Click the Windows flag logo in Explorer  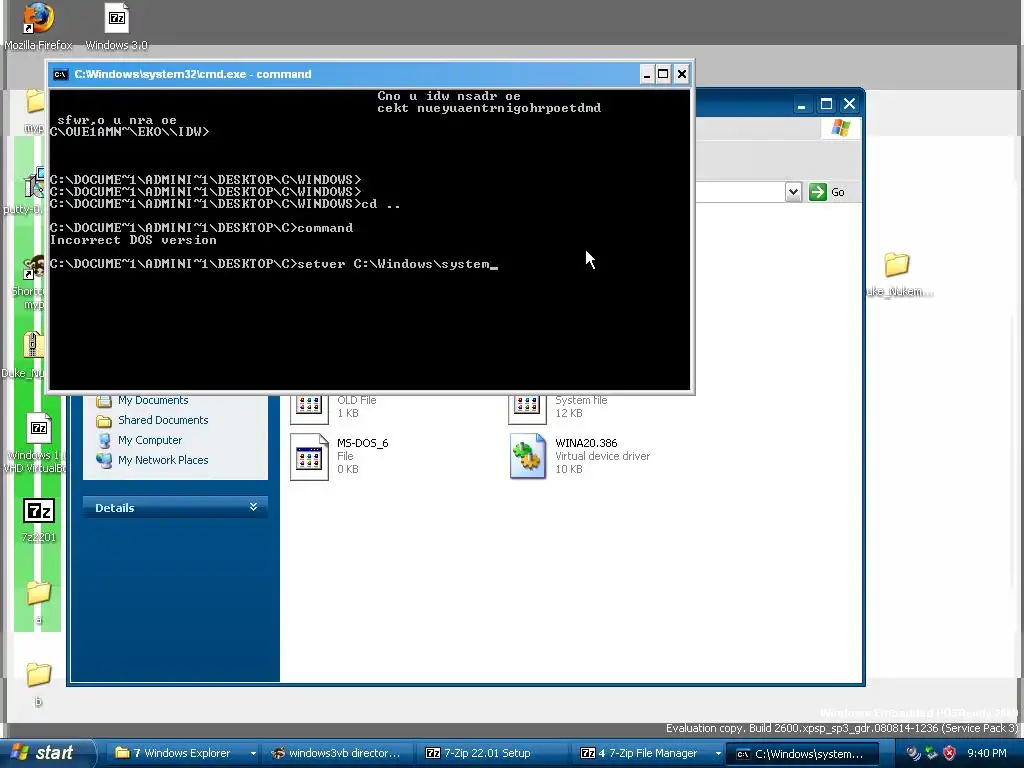point(840,127)
